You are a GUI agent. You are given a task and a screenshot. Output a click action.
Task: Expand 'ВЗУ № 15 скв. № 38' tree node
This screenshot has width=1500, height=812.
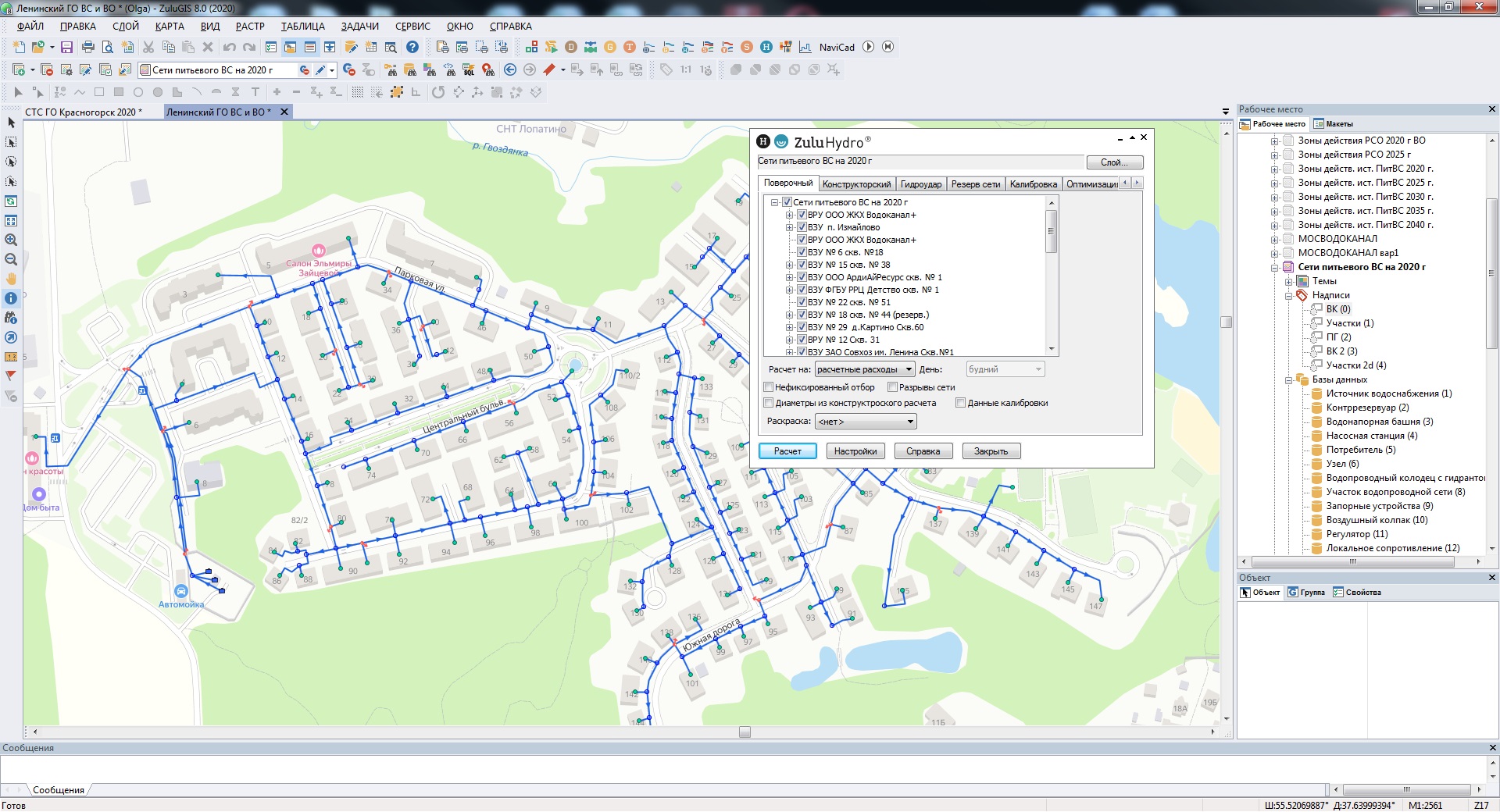tap(789, 265)
